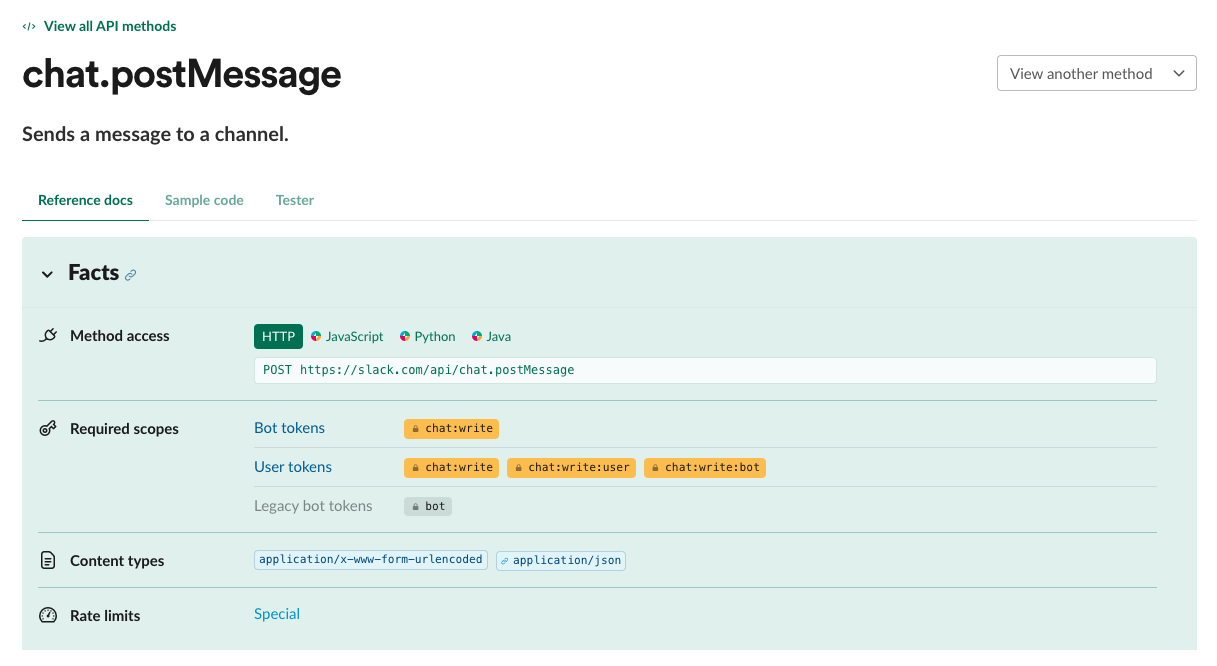The image size is (1217, 666).
Task: Click the Method access label
Action: 120,336
